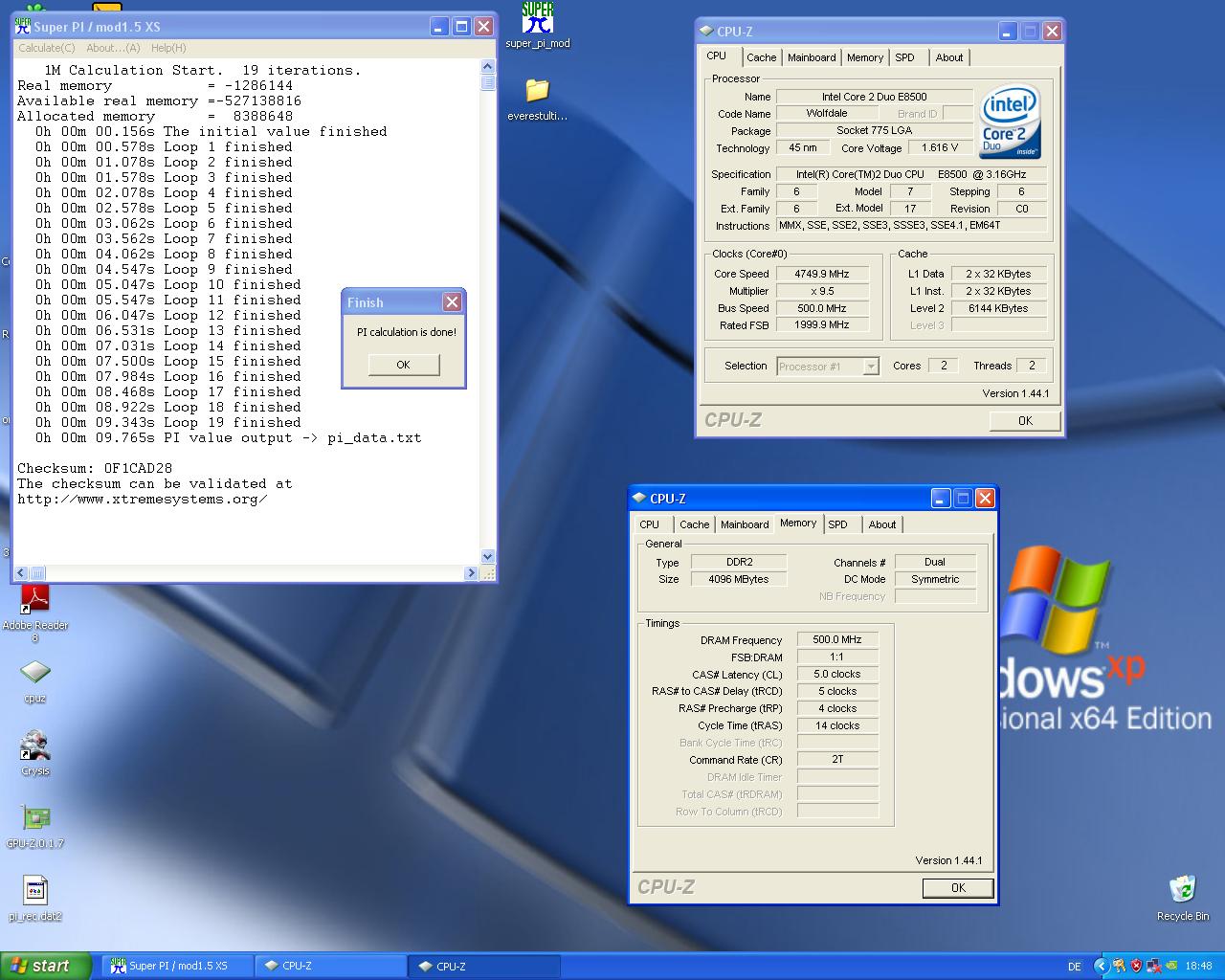Screen dimensions: 1225x980
Task: Click the Command Rate value 2T
Action: [x=837, y=760]
